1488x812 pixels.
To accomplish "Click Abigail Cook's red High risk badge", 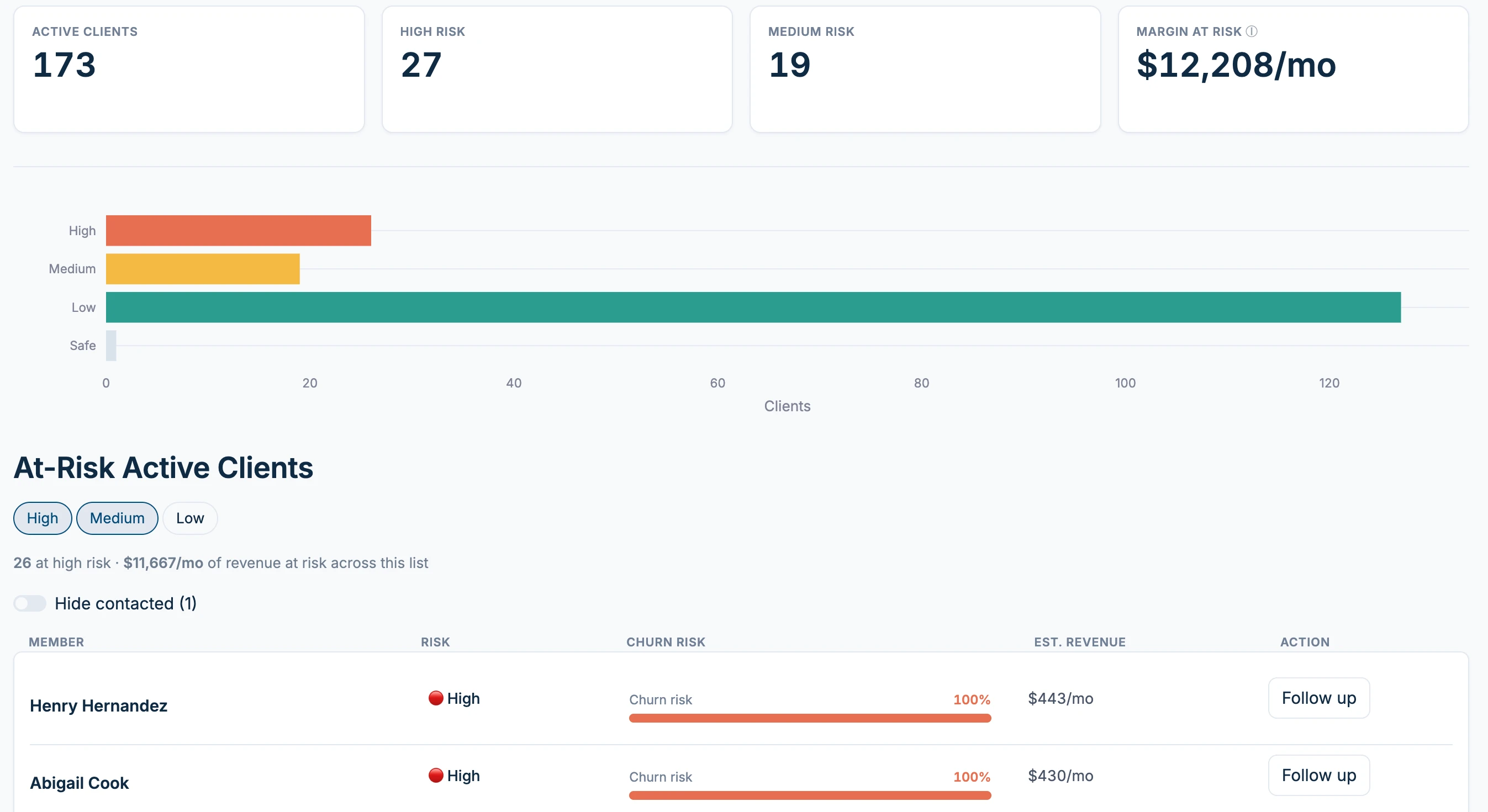I will point(454,776).
